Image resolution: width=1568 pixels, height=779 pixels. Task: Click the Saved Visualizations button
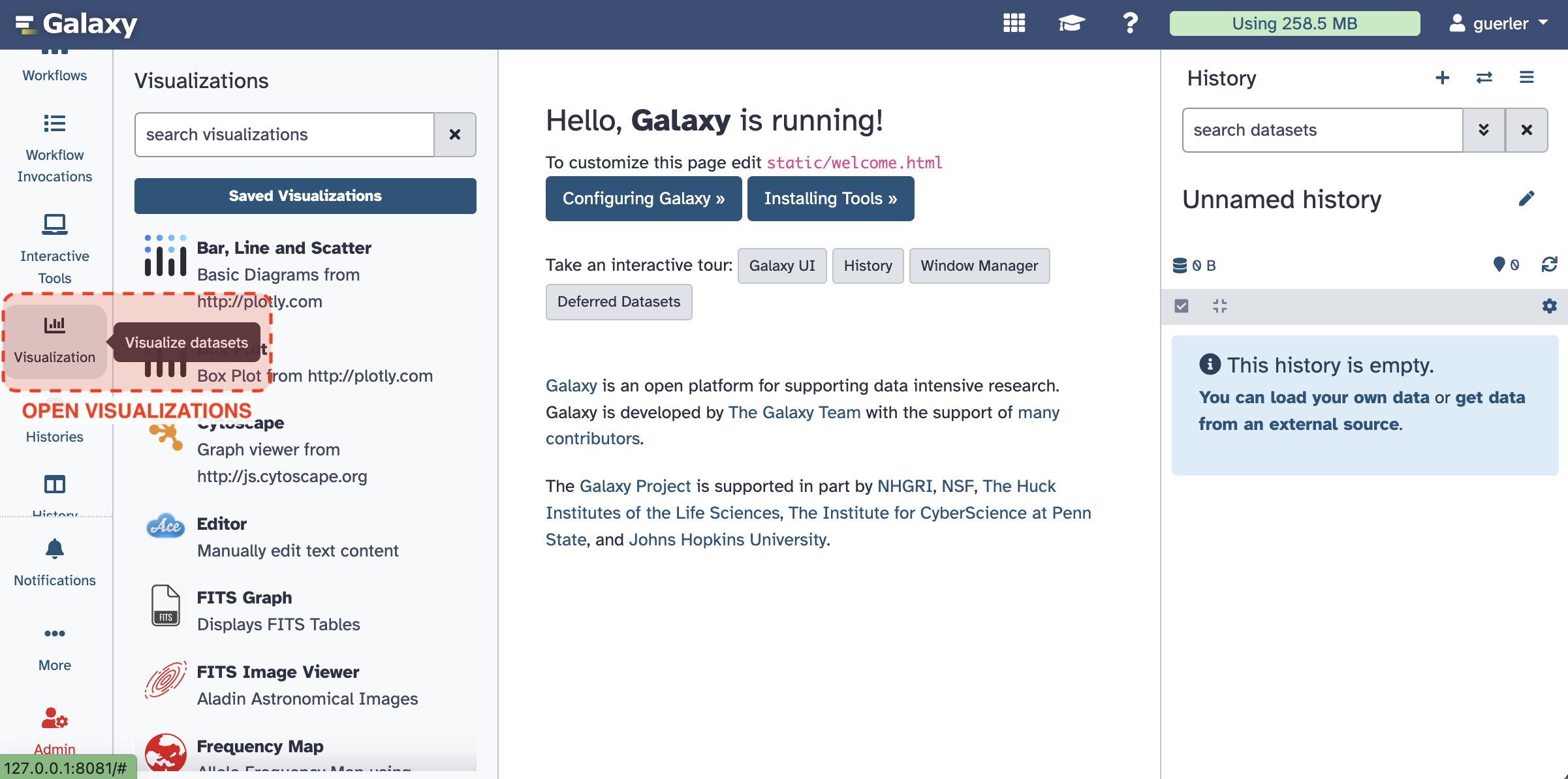[x=305, y=196]
